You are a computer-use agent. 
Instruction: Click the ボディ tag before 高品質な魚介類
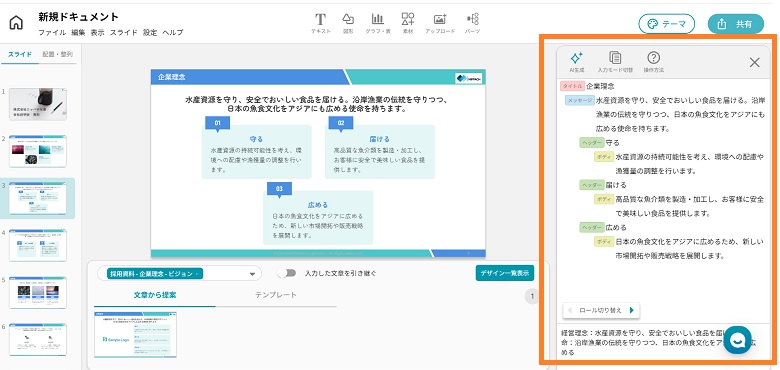coord(603,199)
